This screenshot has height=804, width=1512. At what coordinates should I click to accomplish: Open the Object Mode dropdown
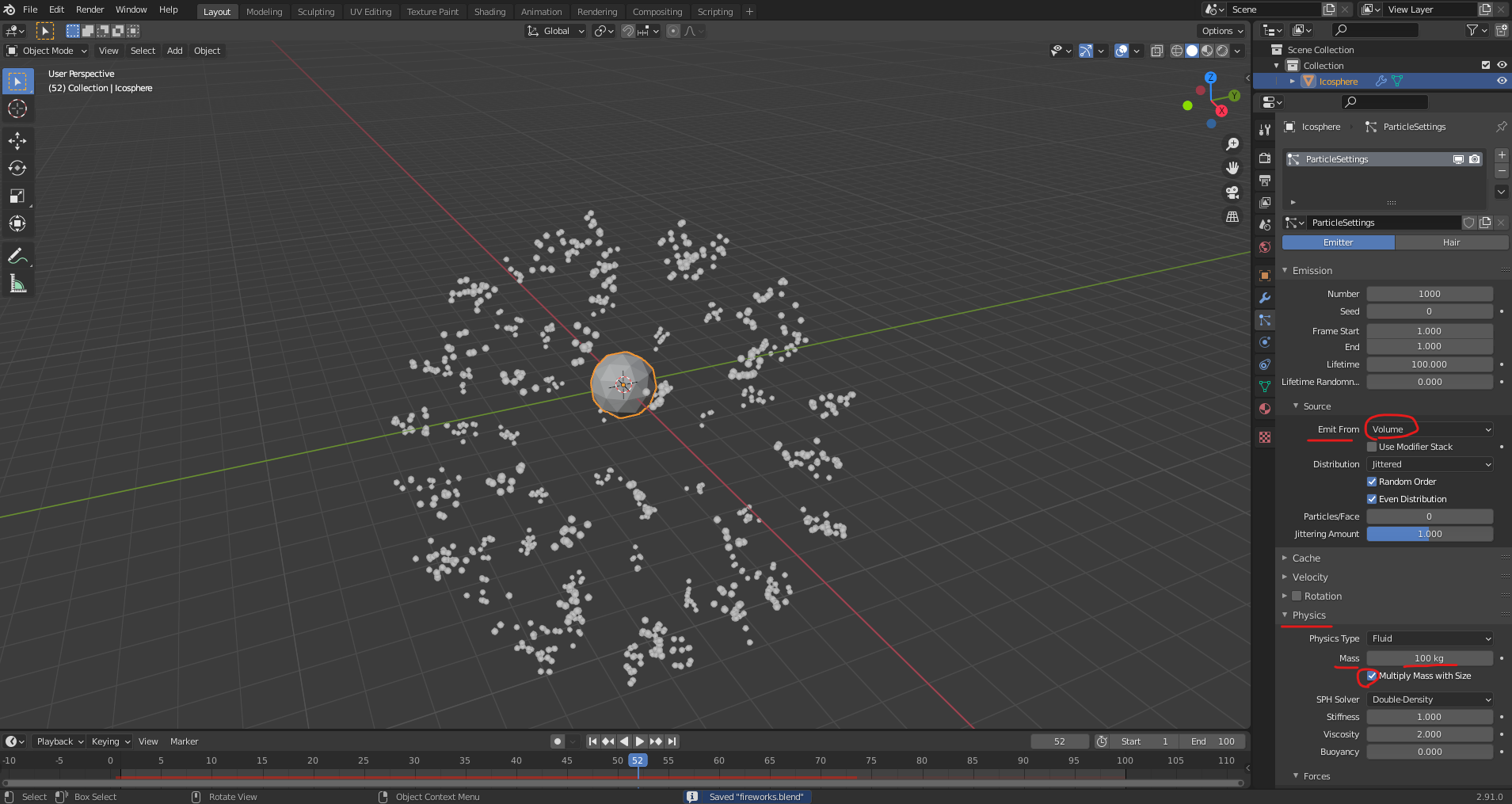tap(47, 51)
